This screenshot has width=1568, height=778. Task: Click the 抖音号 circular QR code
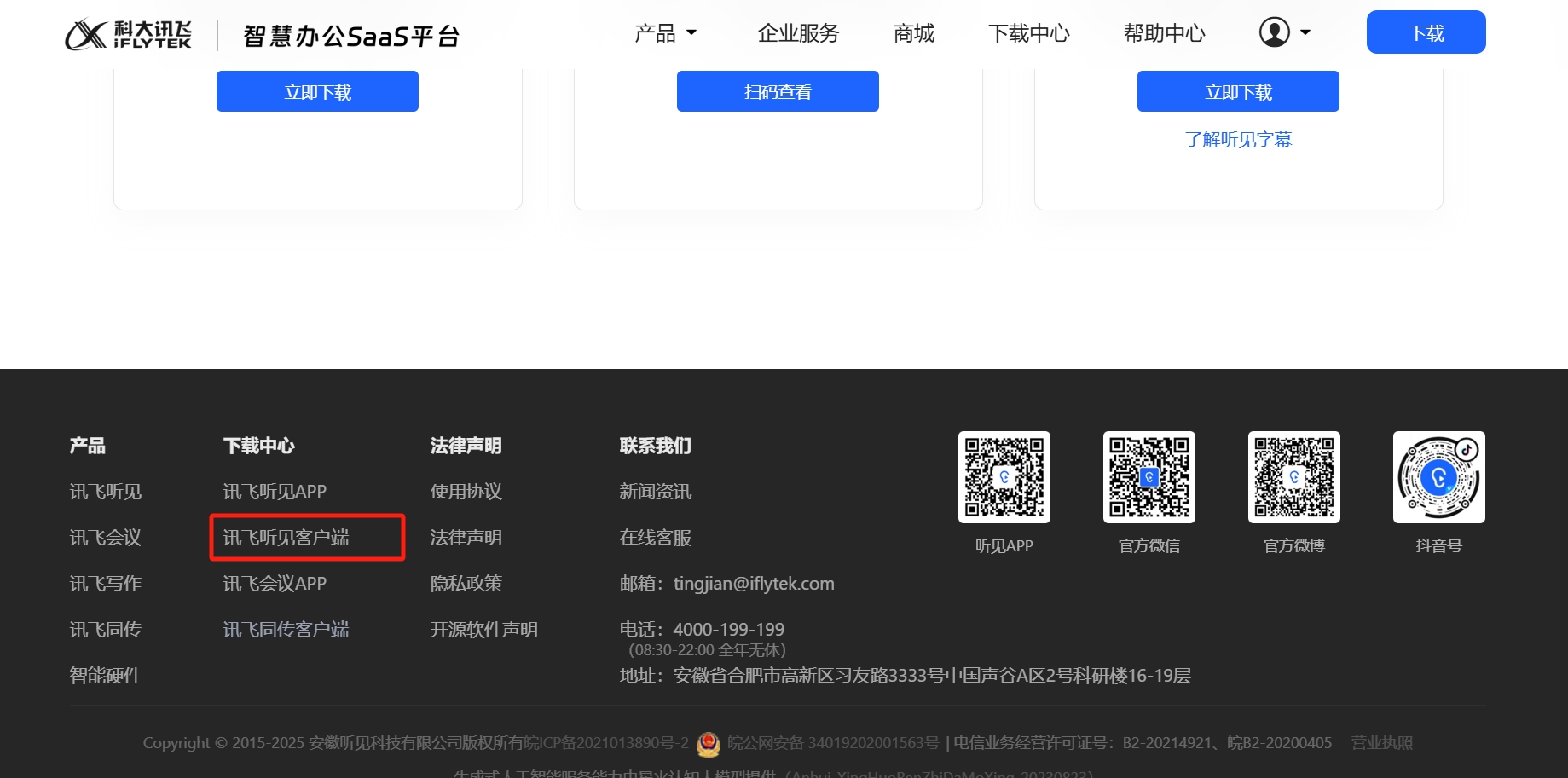1439,477
